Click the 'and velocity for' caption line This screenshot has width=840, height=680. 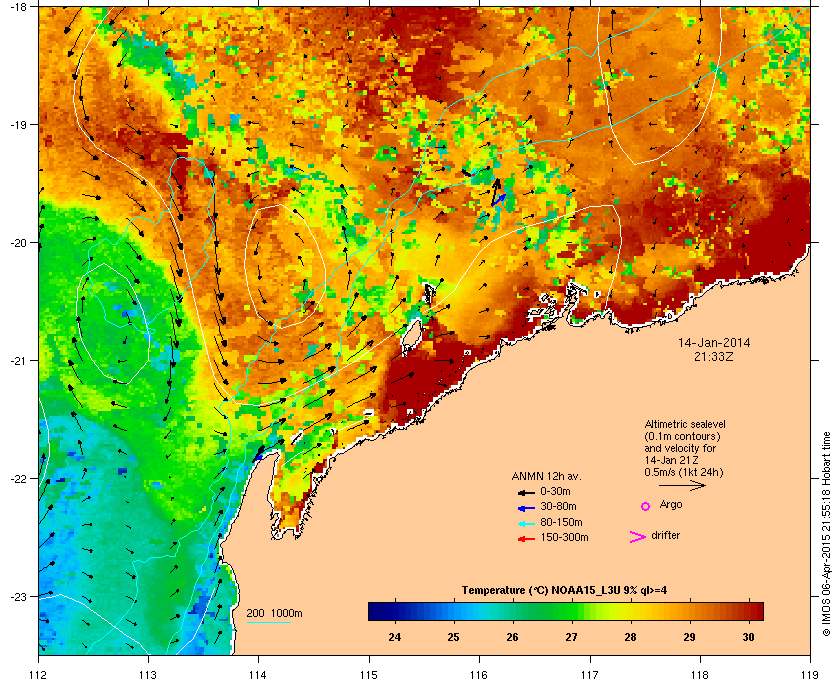tap(680, 448)
